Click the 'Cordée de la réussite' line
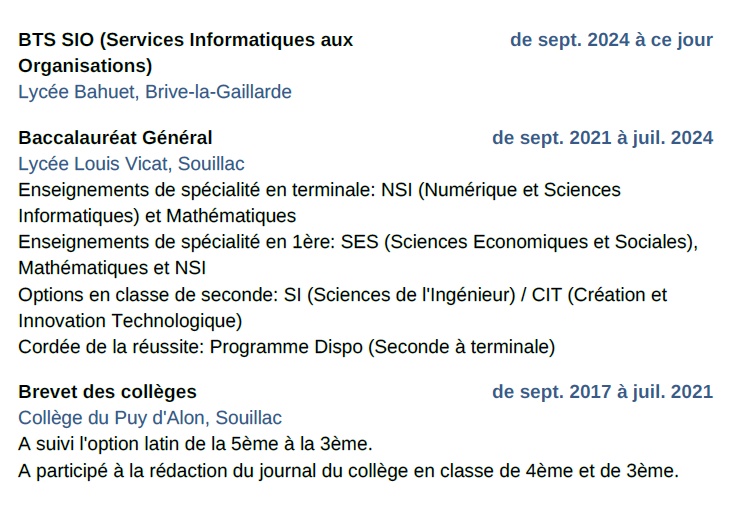 (x=286, y=347)
